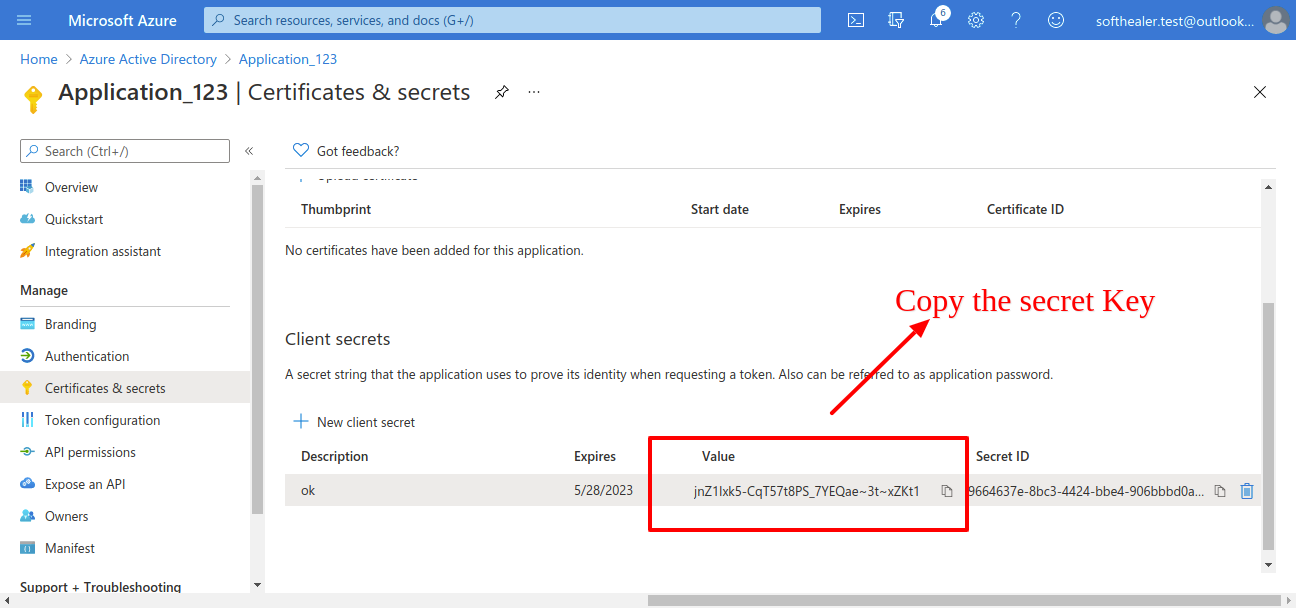Click the sidebar scroll down arrow
This screenshot has height=608, width=1296.
click(x=257, y=584)
